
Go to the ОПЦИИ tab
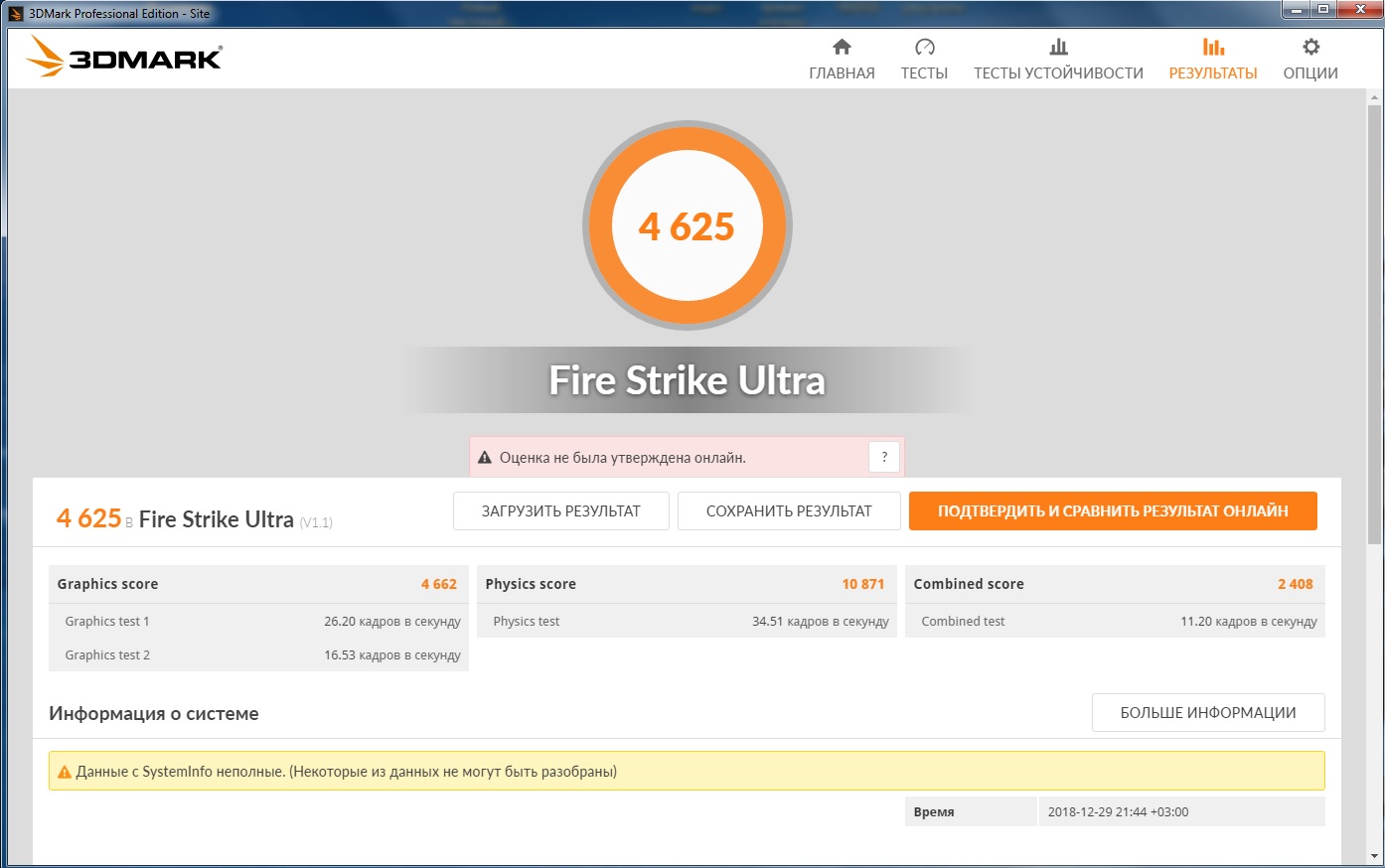(x=1310, y=73)
